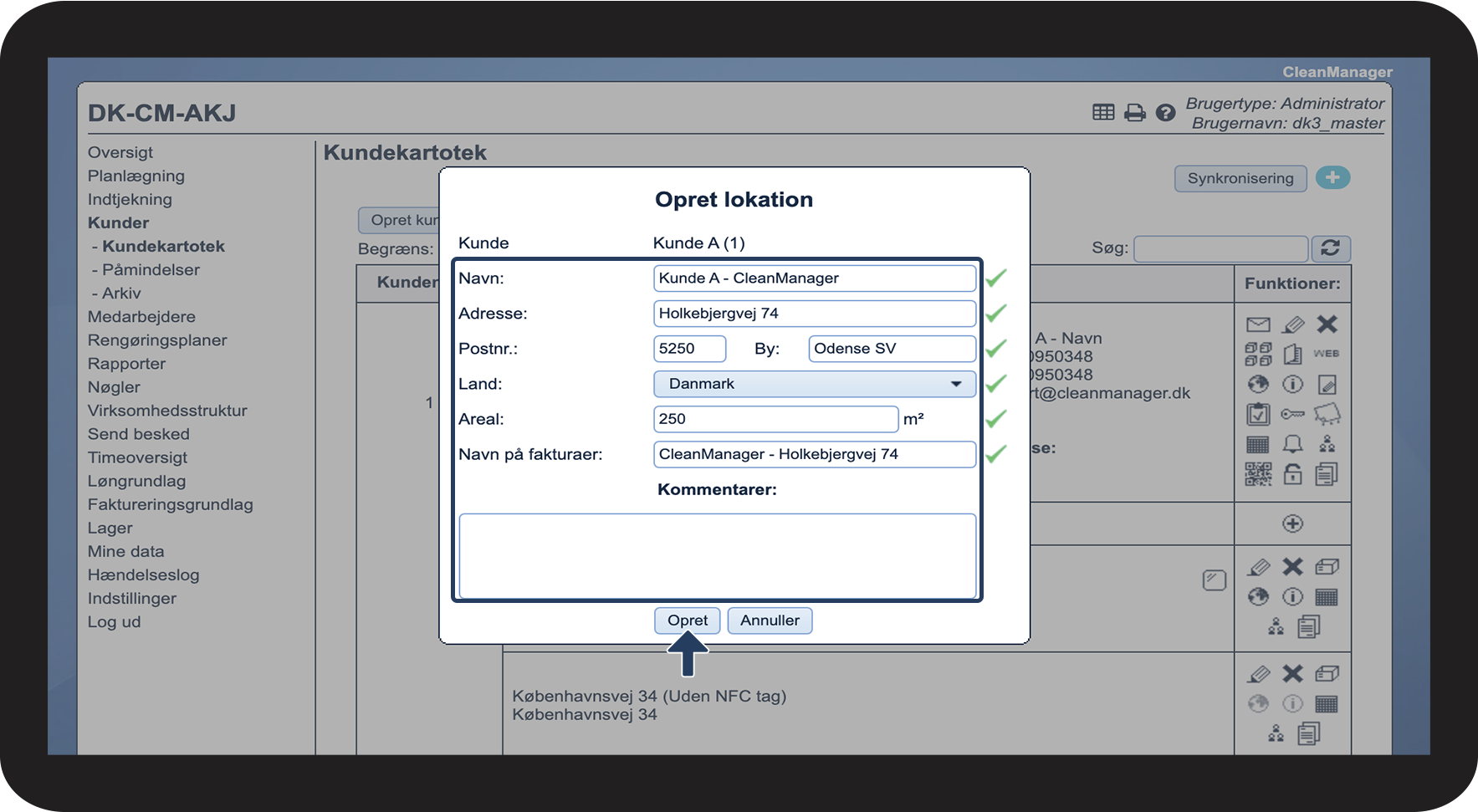Click into the Kommentarer text area
Viewport: 1478px width, 812px height.
(717, 554)
